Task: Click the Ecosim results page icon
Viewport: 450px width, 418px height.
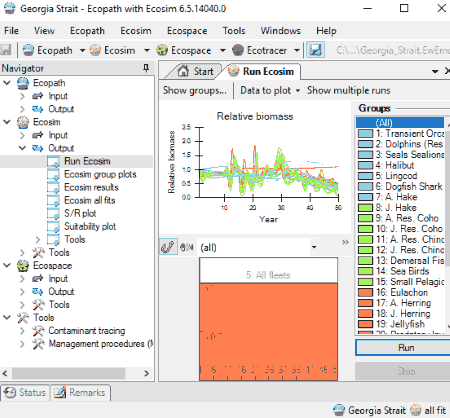Action: pyautogui.click(x=53, y=187)
